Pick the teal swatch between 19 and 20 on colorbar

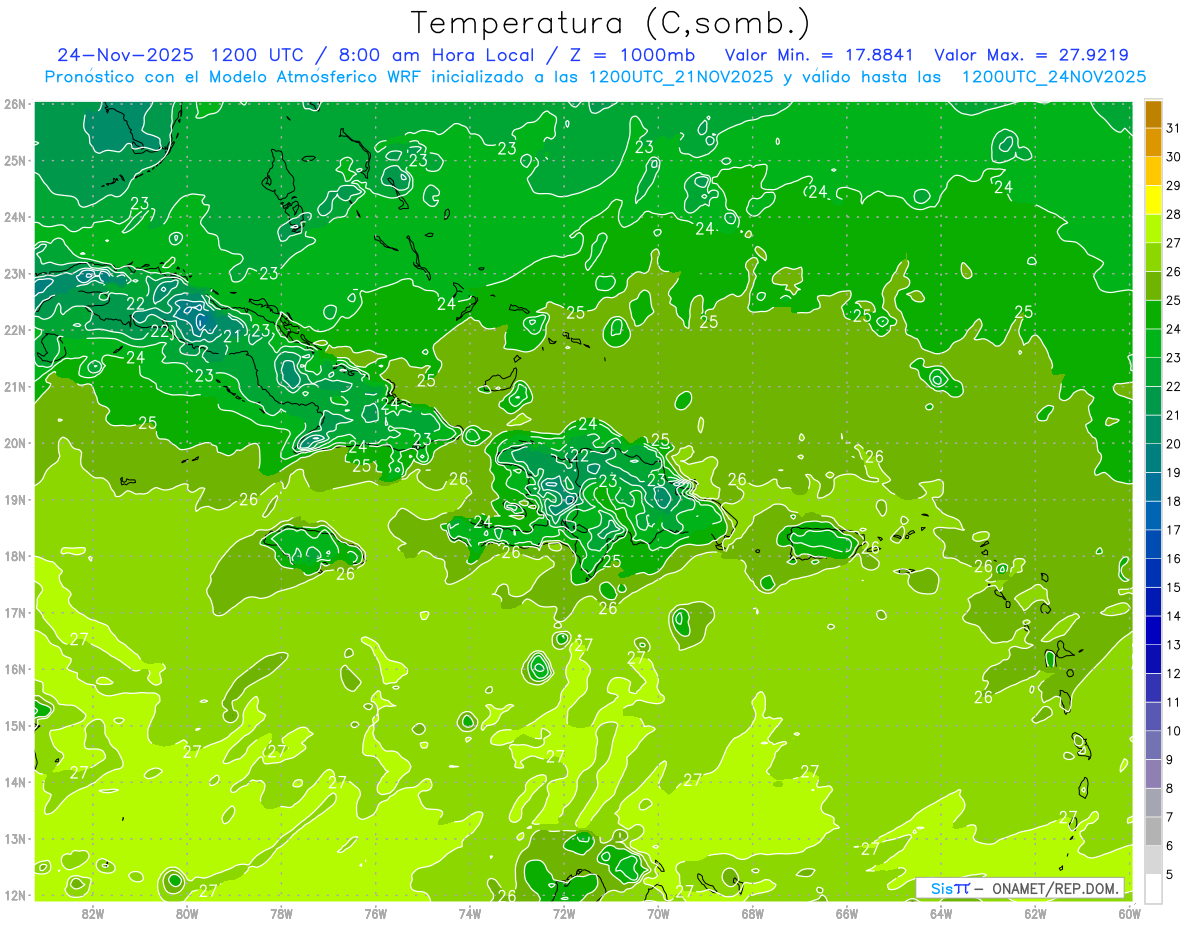[x=1153, y=458]
